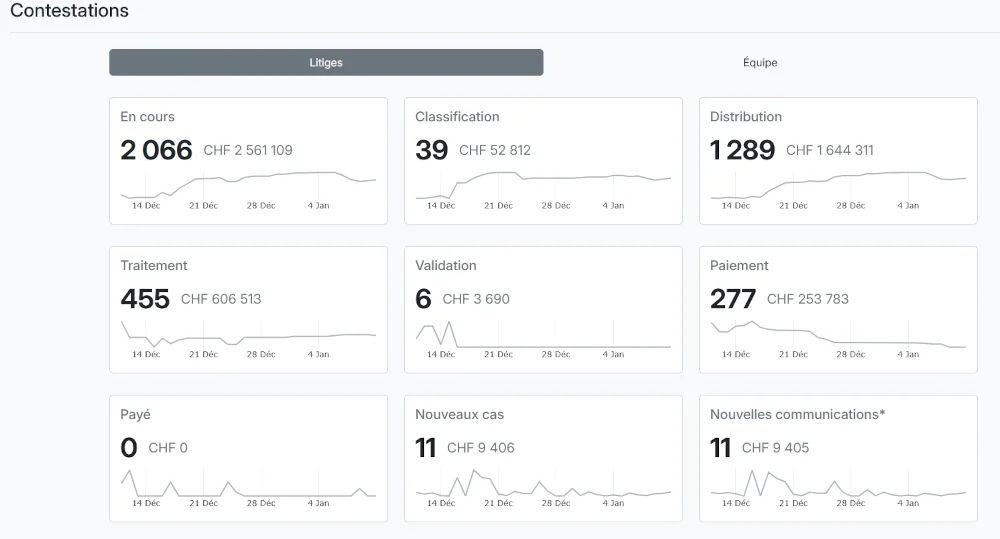Viewport: 1000px width, 539px height.
Task: Click the 28 Déc label in Paiement chart
Action: coord(851,354)
